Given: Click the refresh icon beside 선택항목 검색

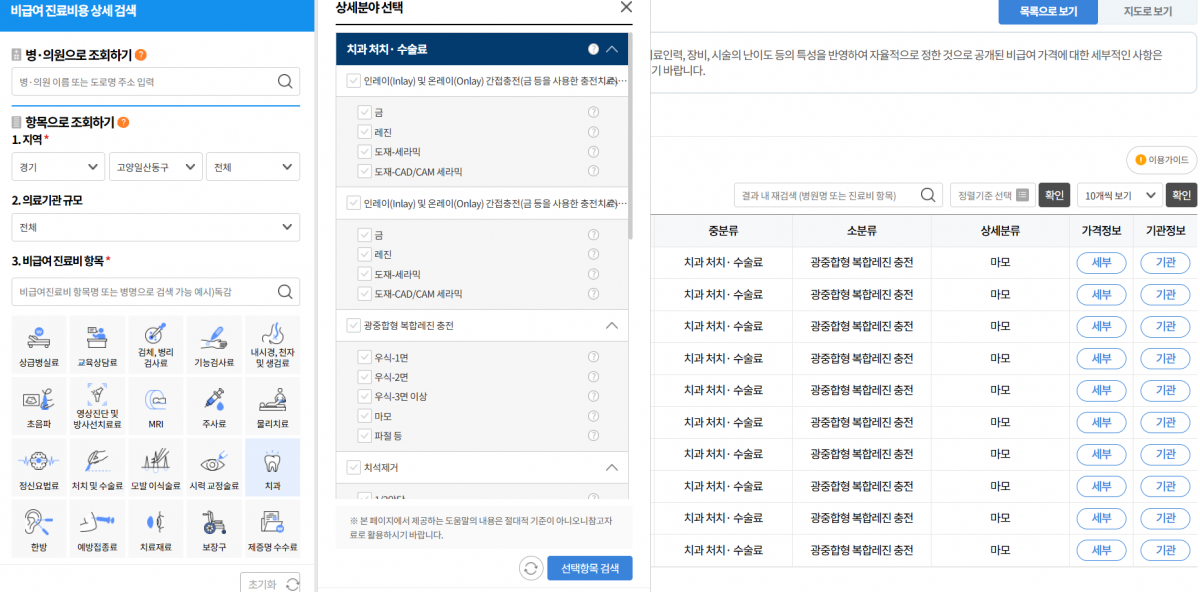Looking at the screenshot, I should (531, 568).
